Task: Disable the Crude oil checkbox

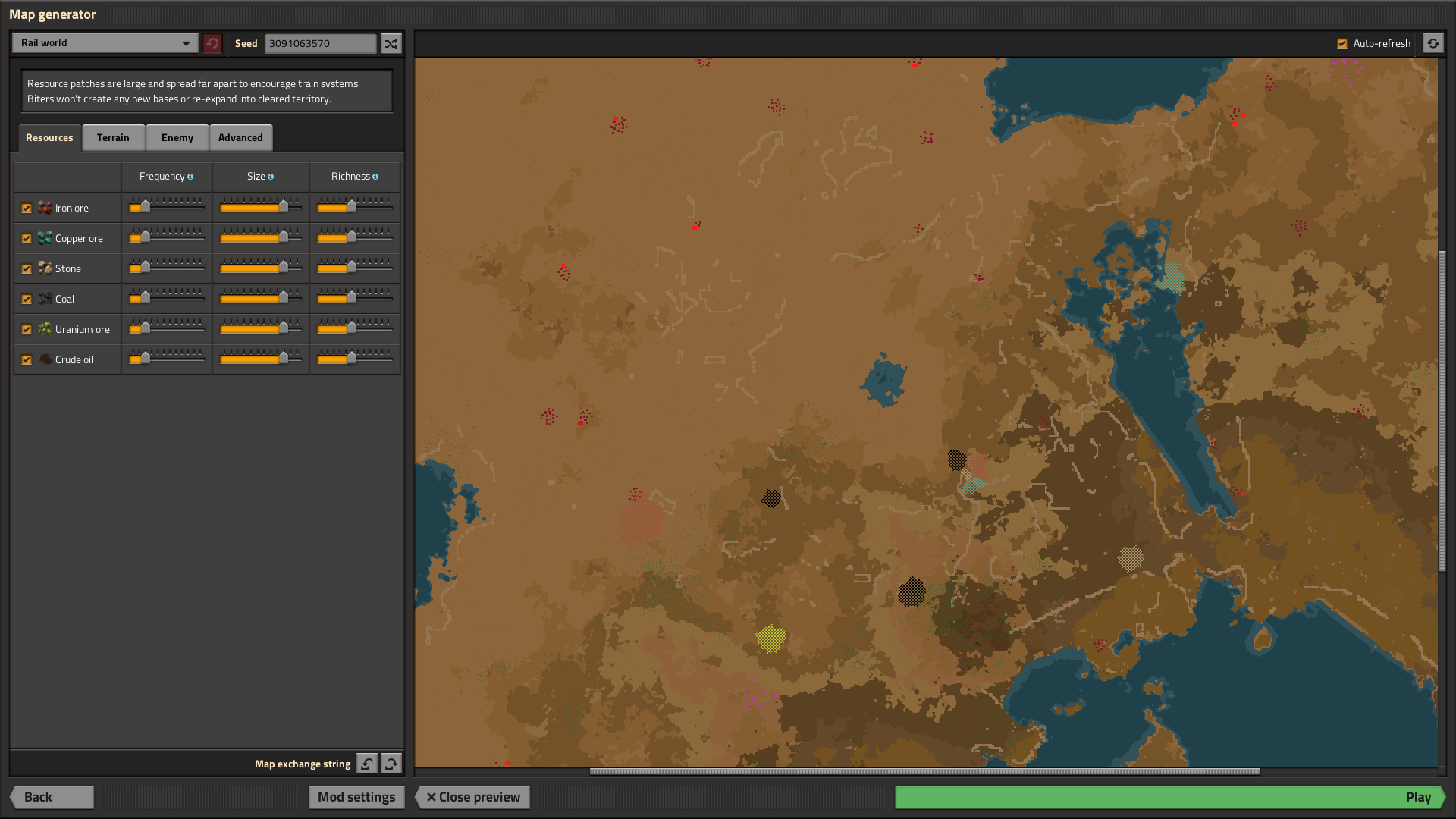Action: tap(27, 360)
